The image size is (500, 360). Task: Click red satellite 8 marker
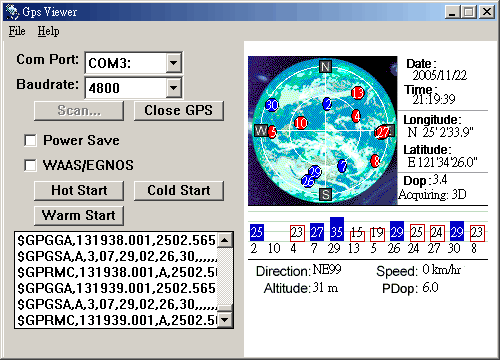pos(375,161)
